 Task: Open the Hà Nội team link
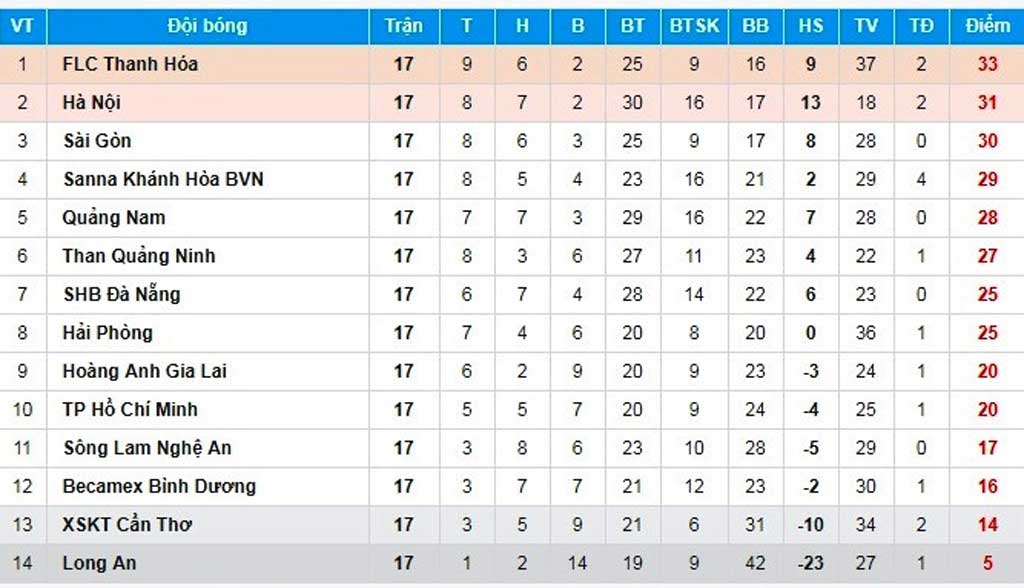pos(92,102)
